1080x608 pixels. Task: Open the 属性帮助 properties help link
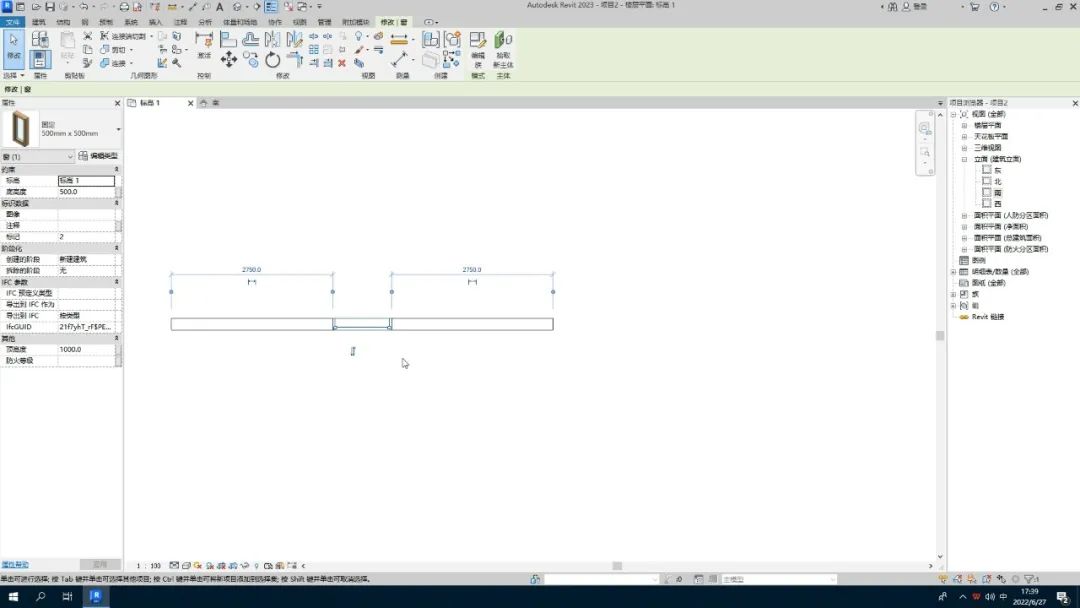coord(14,565)
